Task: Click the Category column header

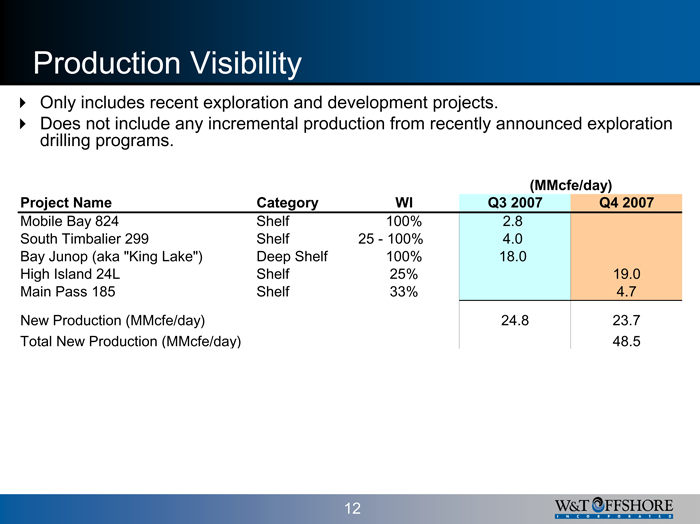Action: tap(287, 203)
